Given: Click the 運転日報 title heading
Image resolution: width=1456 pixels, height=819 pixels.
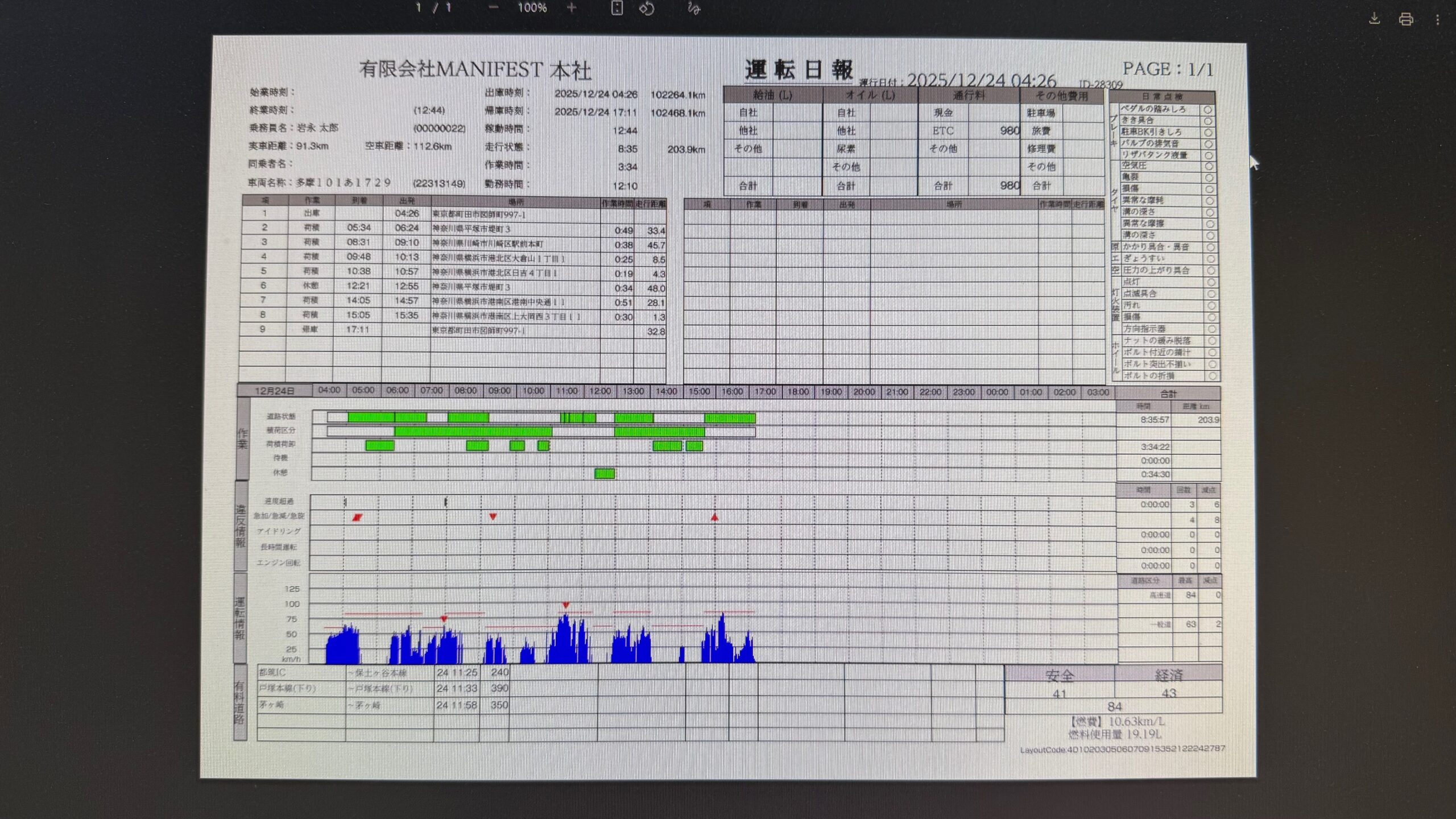Looking at the screenshot, I should tap(799, 71).
